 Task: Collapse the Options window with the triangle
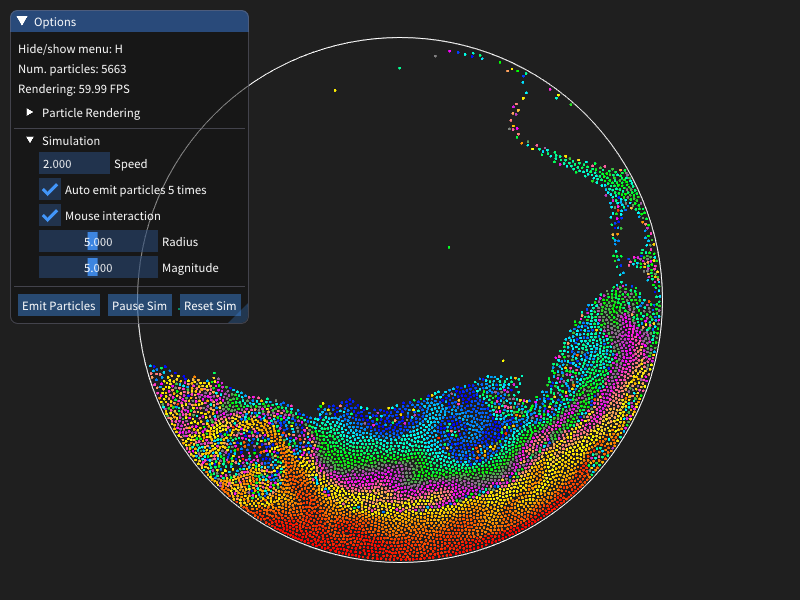click(22, 21)
